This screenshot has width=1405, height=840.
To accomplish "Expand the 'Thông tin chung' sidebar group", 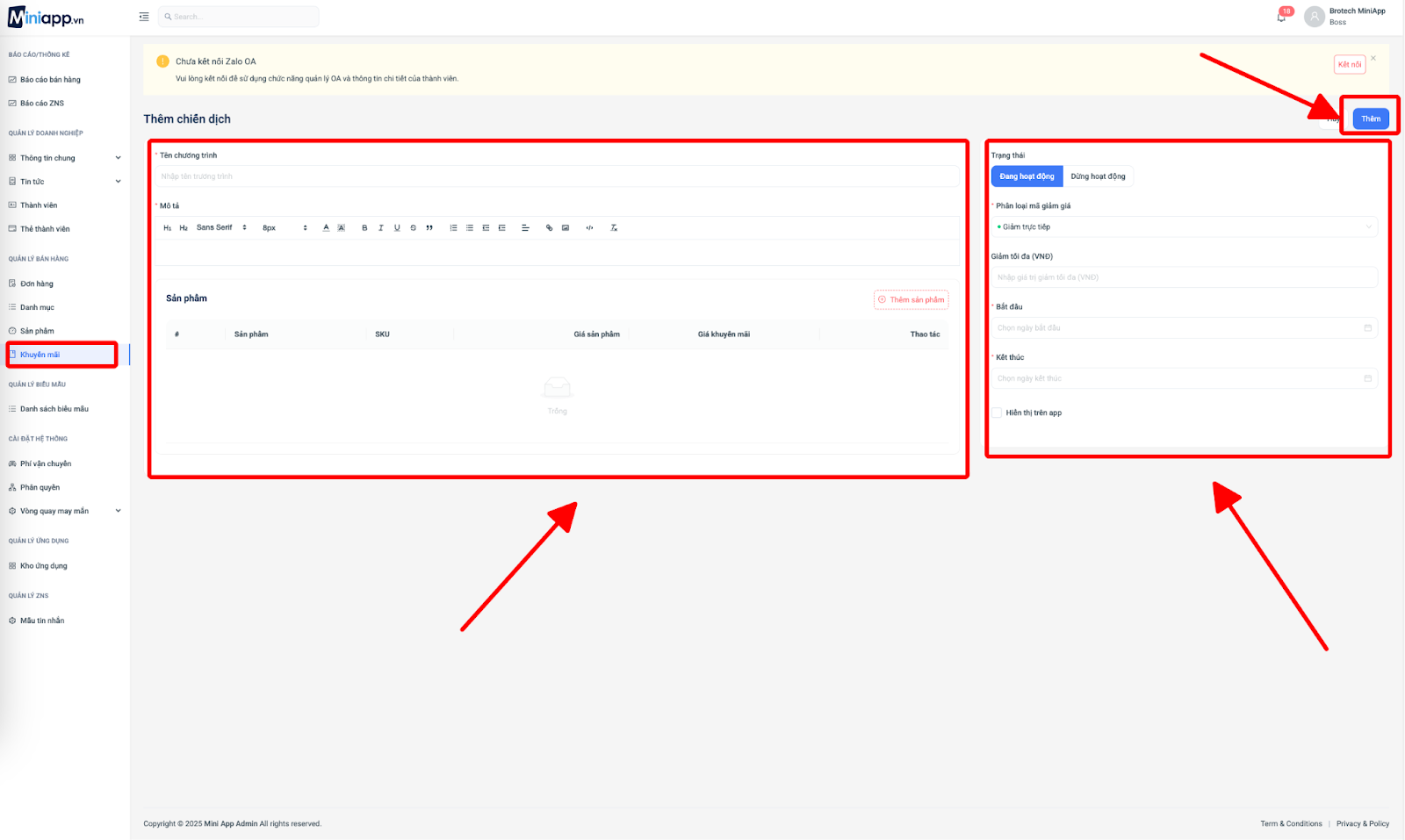I will point(65,158).
